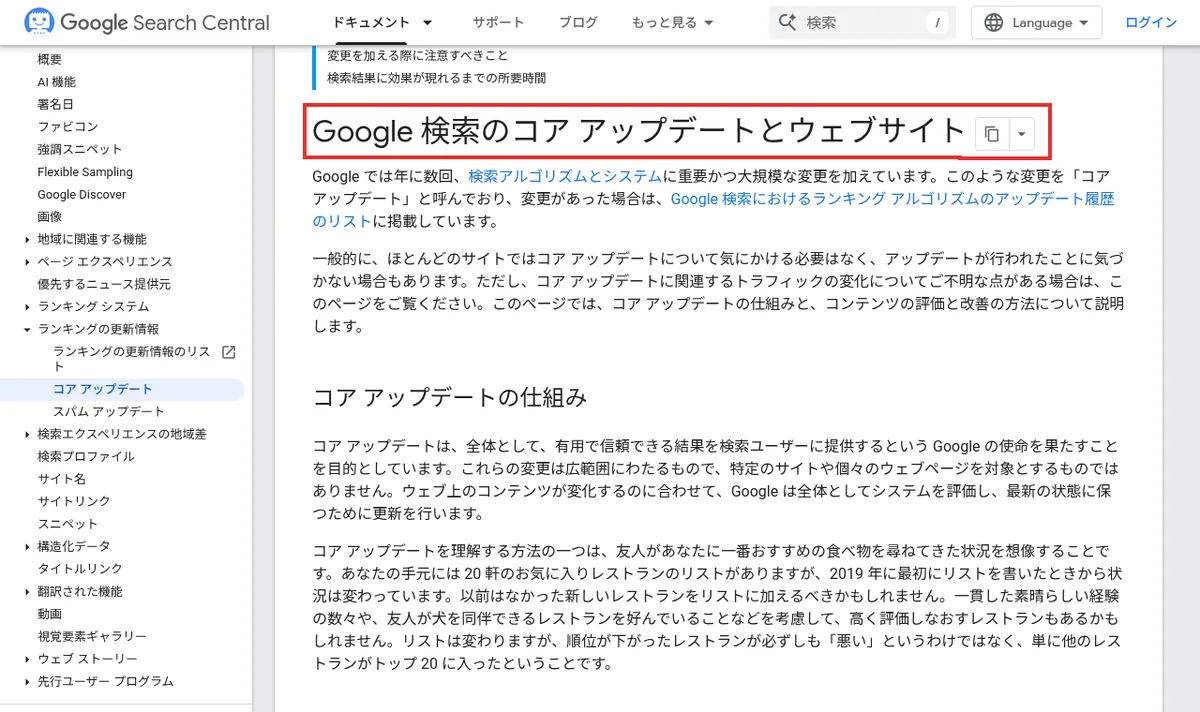The image size is (1200, 712).
Task: Open 強調スニペット in the sidebar
Action: [x=80, y=149]
